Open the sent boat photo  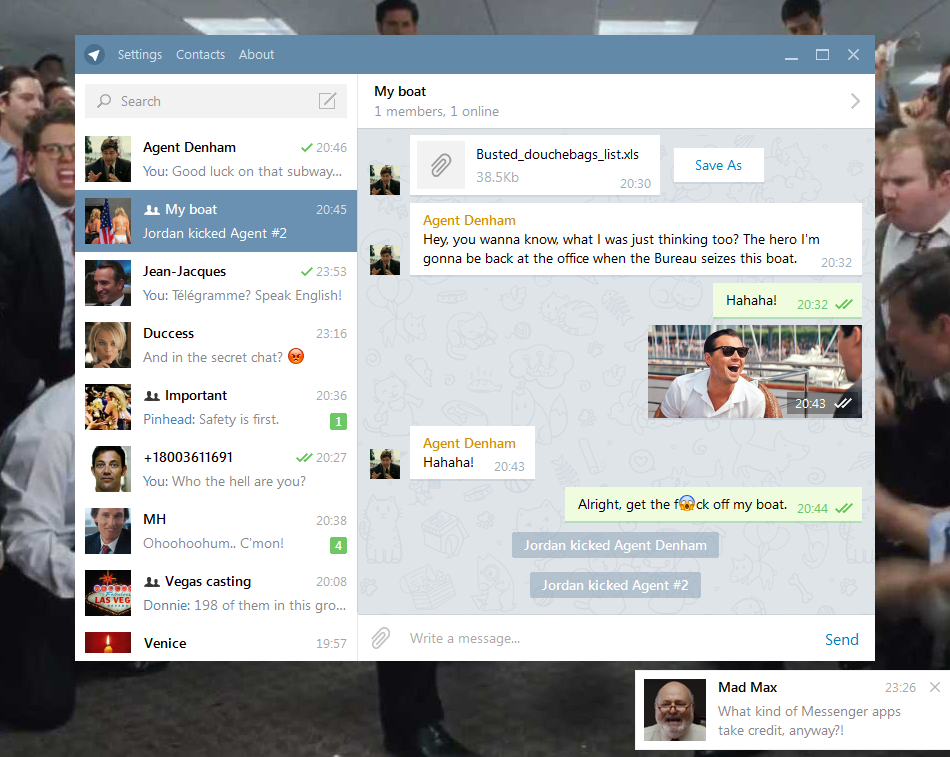[755, 372]
